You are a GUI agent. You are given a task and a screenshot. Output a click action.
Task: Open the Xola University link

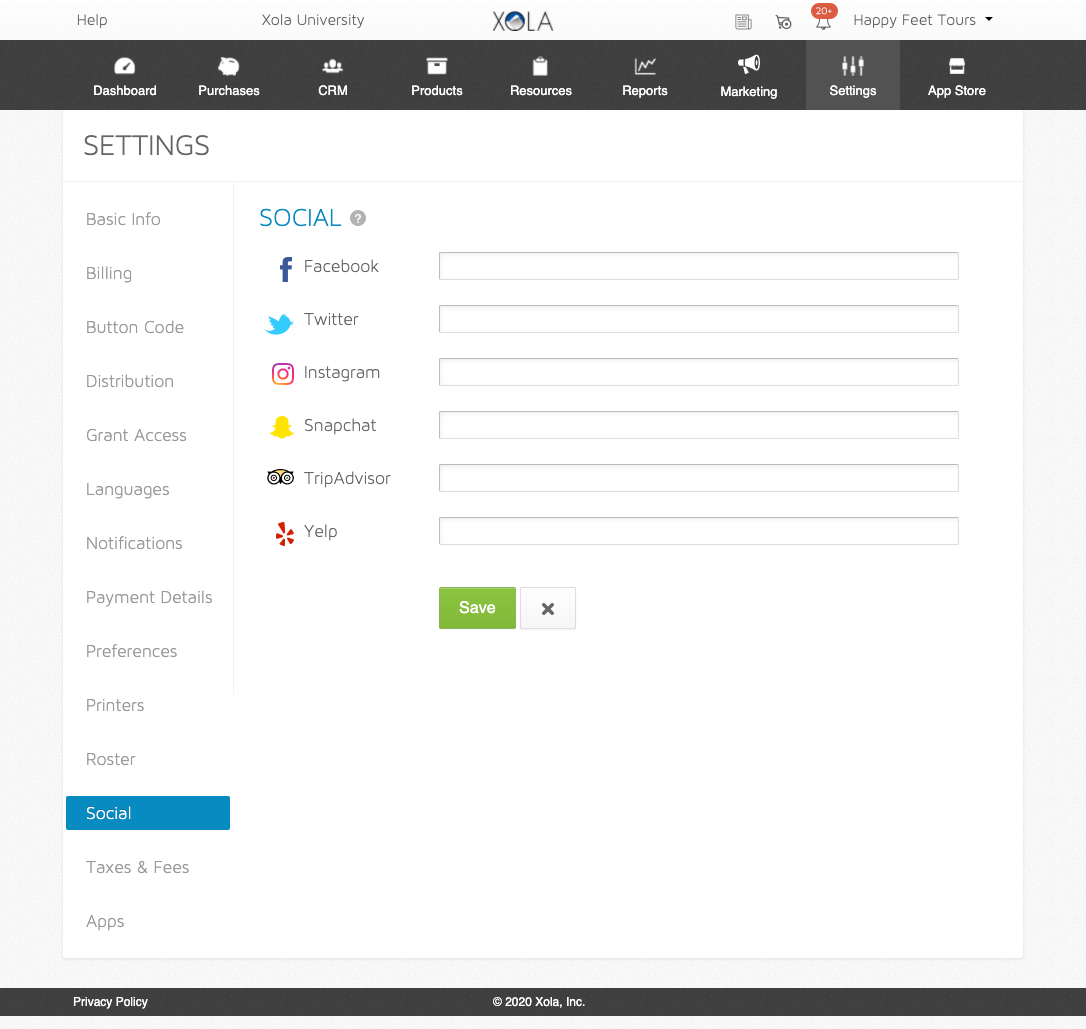313,20
